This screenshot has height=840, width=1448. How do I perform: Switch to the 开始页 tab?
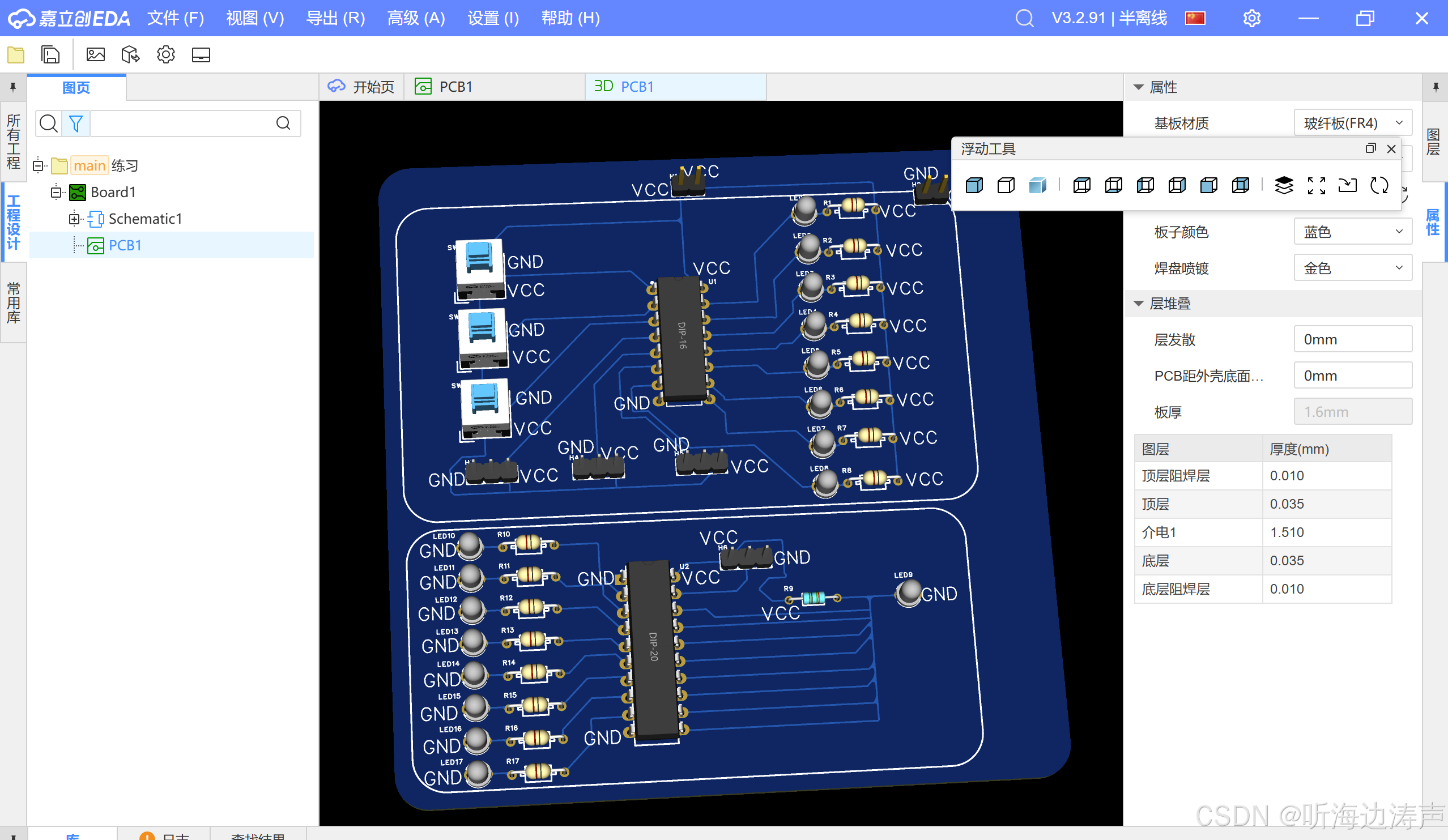[361, 87]
